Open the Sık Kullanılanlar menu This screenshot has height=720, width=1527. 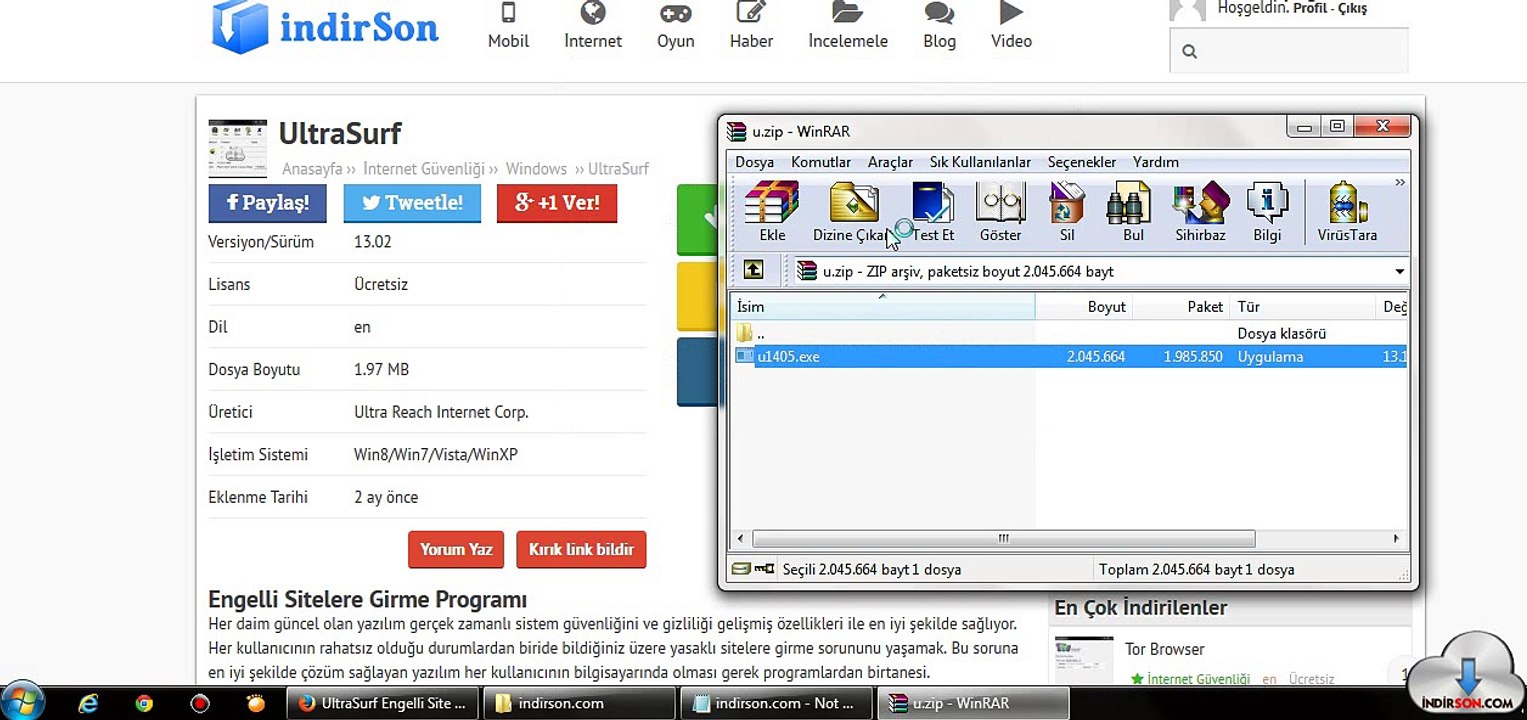click(980, 162)
